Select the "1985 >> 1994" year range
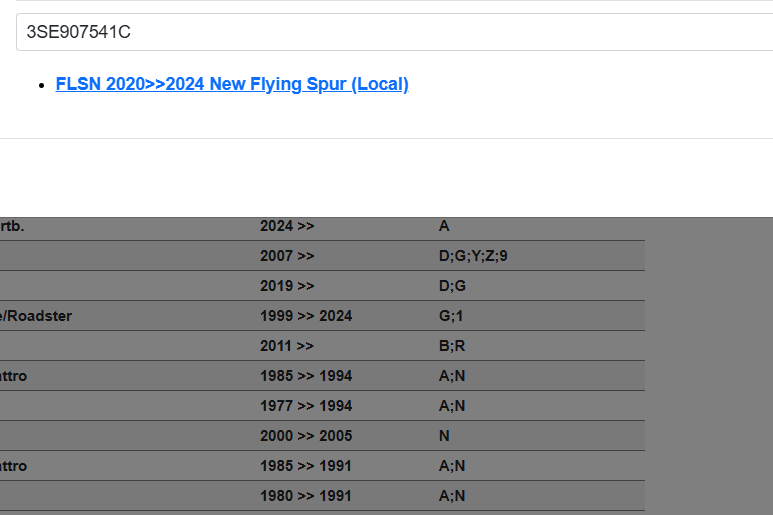773x515 pixels. click(x=306, y=376)
